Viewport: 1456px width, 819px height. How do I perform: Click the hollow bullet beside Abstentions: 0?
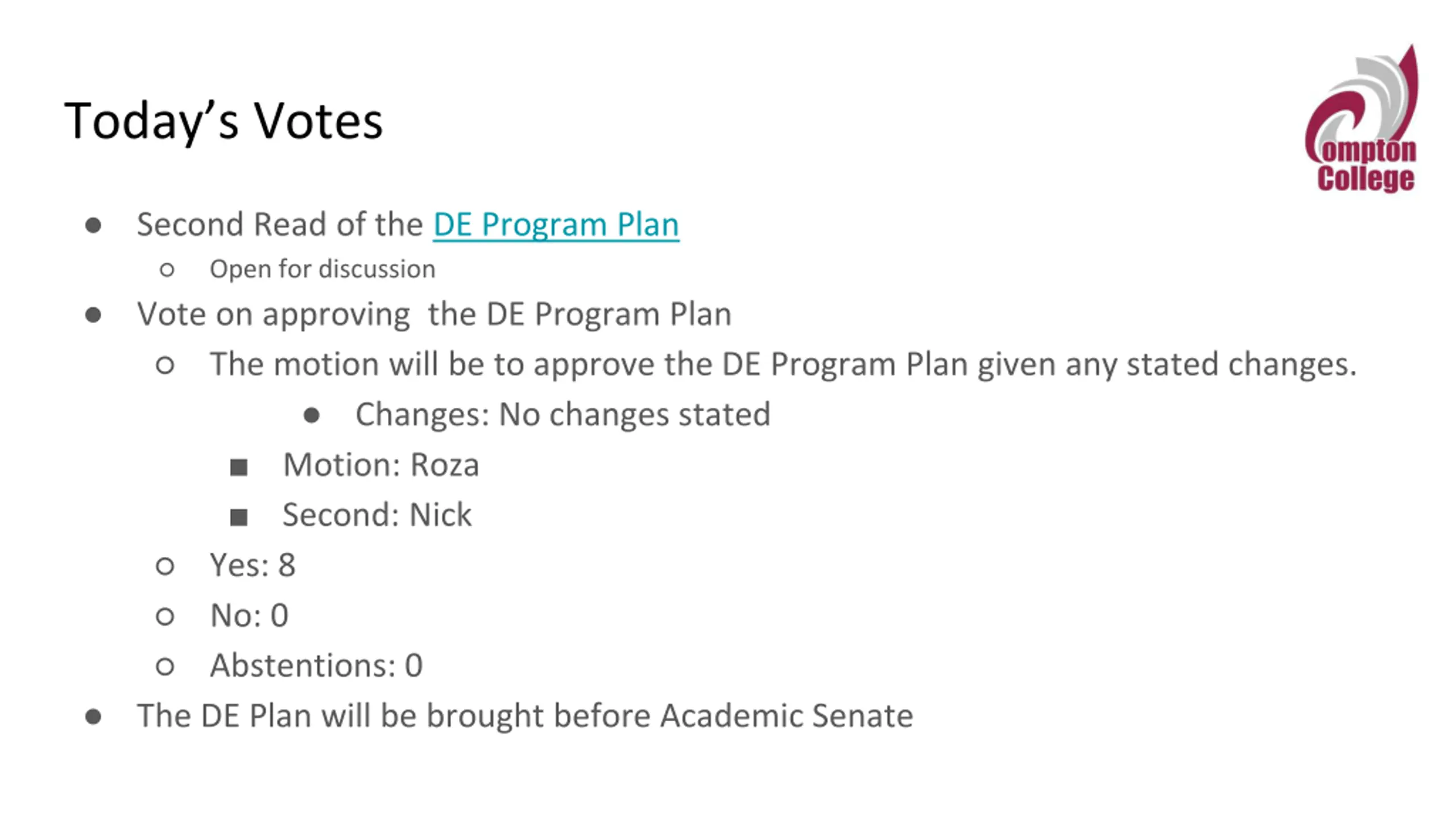pos(165,667)
